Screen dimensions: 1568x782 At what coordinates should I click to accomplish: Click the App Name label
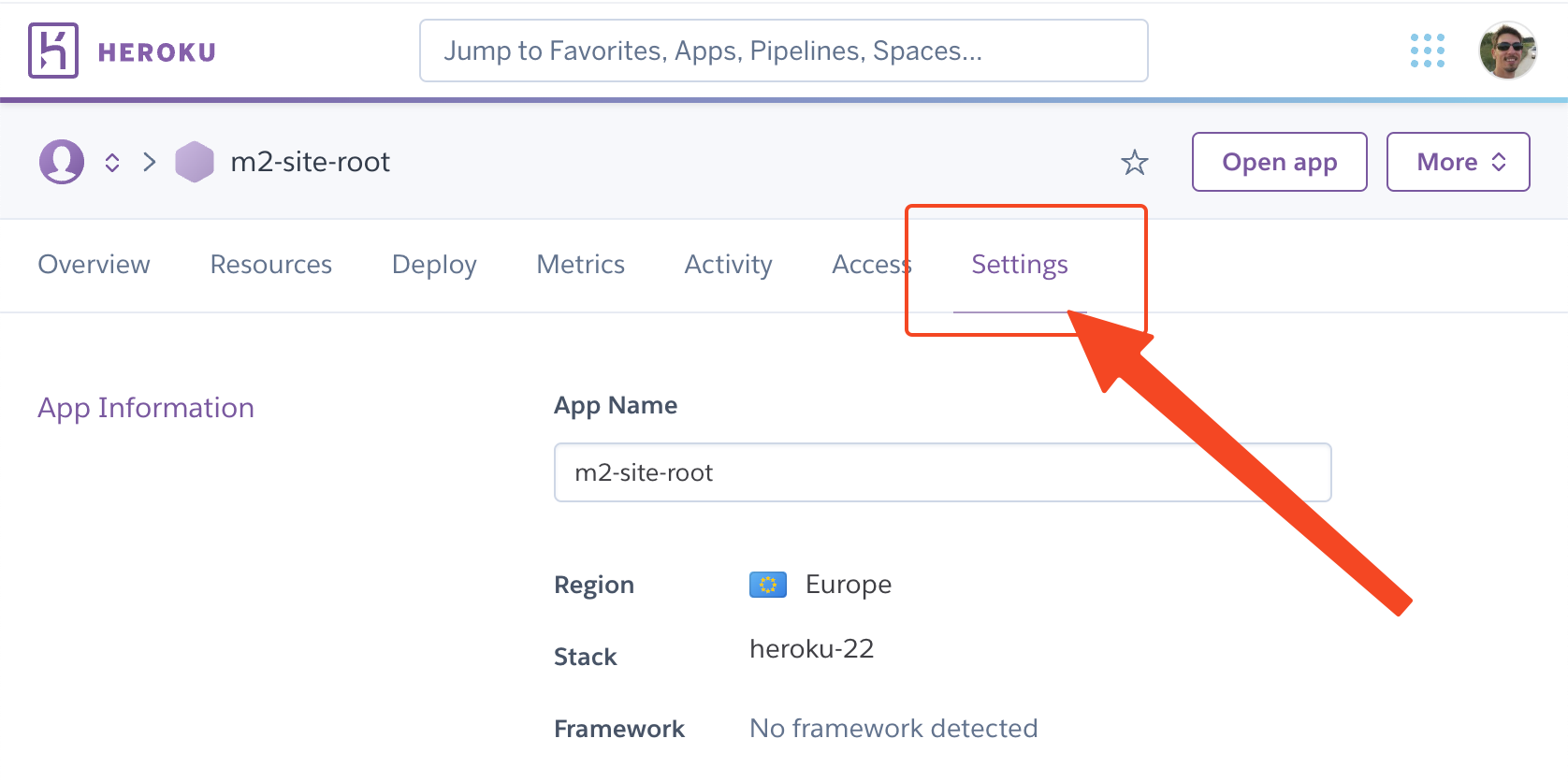[x=616, y=406]
